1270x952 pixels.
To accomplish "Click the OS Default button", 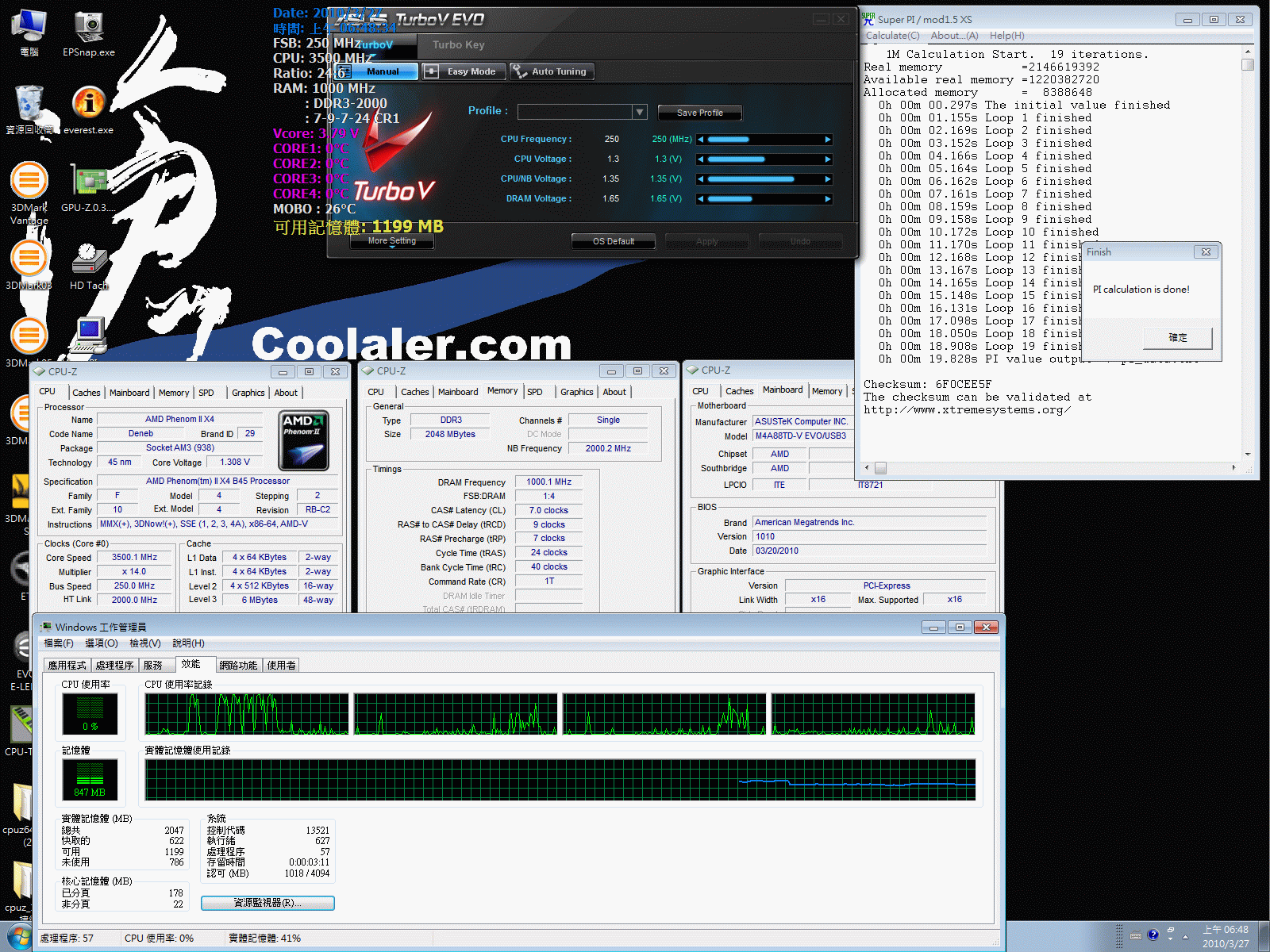I will pyautogui.click(x=614, y=241).
